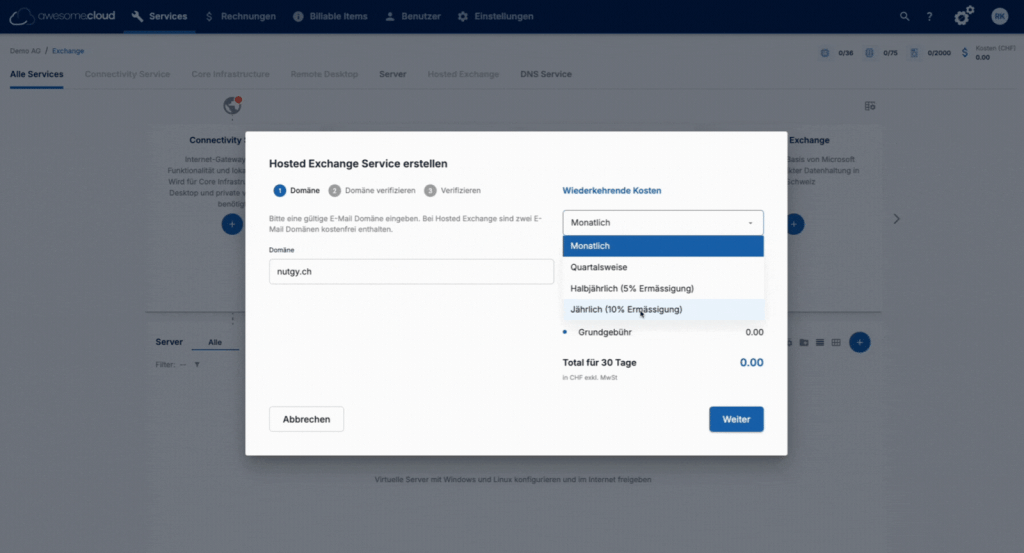Screen dimensions: 1024x553
Task: Click the blue 0.00 total amount
Action: point(752,362)
